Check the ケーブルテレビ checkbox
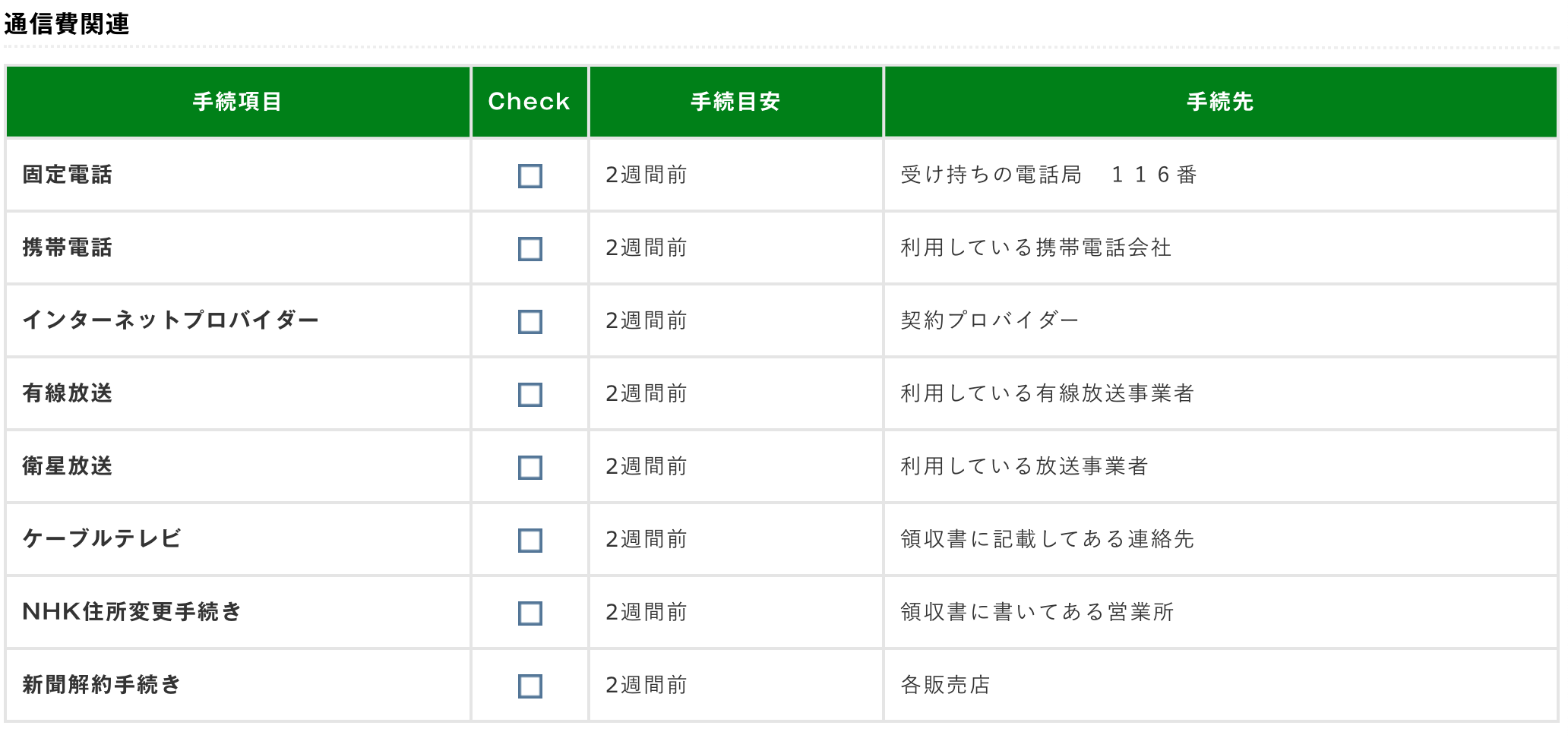1568x738 pixels. pyautogui.click(x=530, y=541)
